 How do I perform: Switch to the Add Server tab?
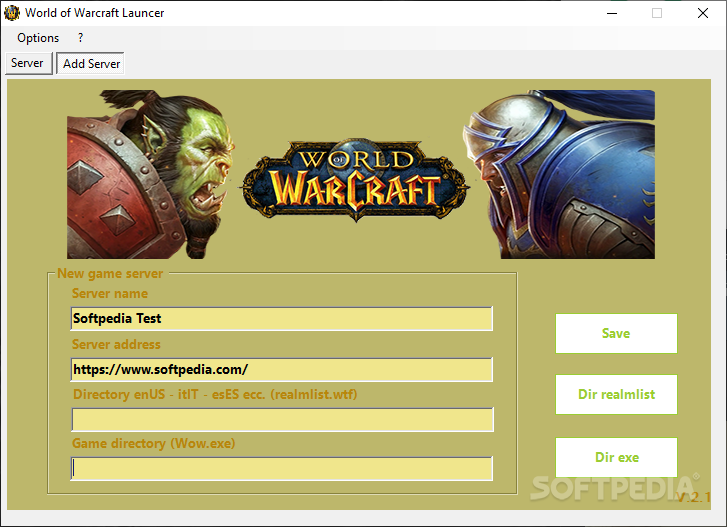click(x=91, y=63)
